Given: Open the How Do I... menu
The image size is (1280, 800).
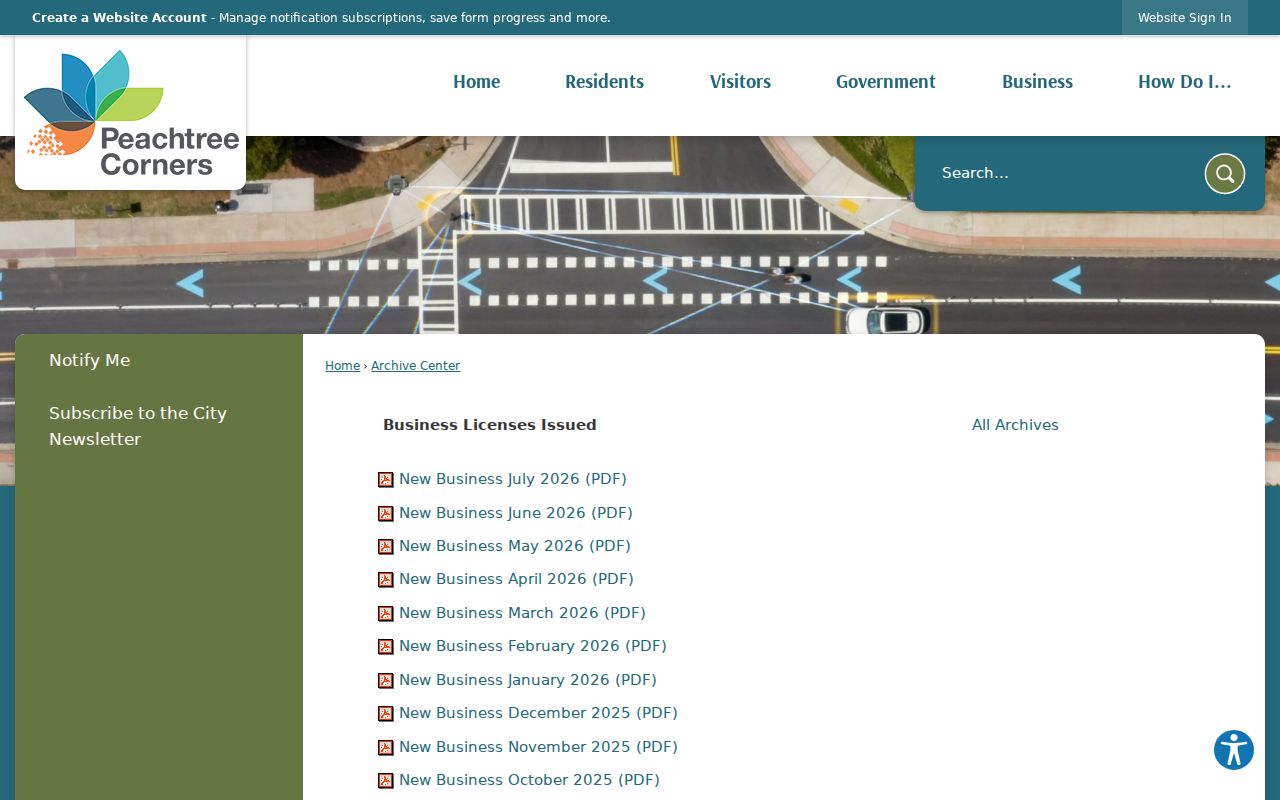Looking at the screenshot, I should [1184, 82].
